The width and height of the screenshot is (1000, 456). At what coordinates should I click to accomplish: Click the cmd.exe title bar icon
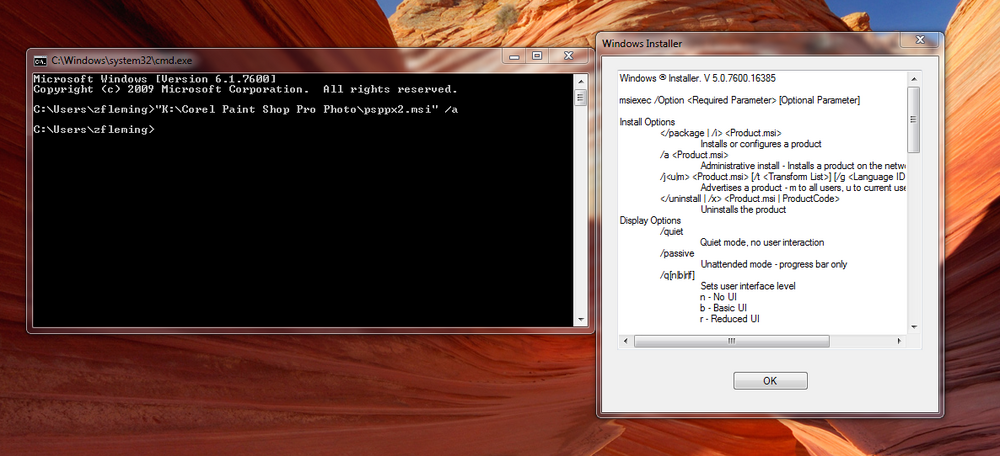[40, 60]
